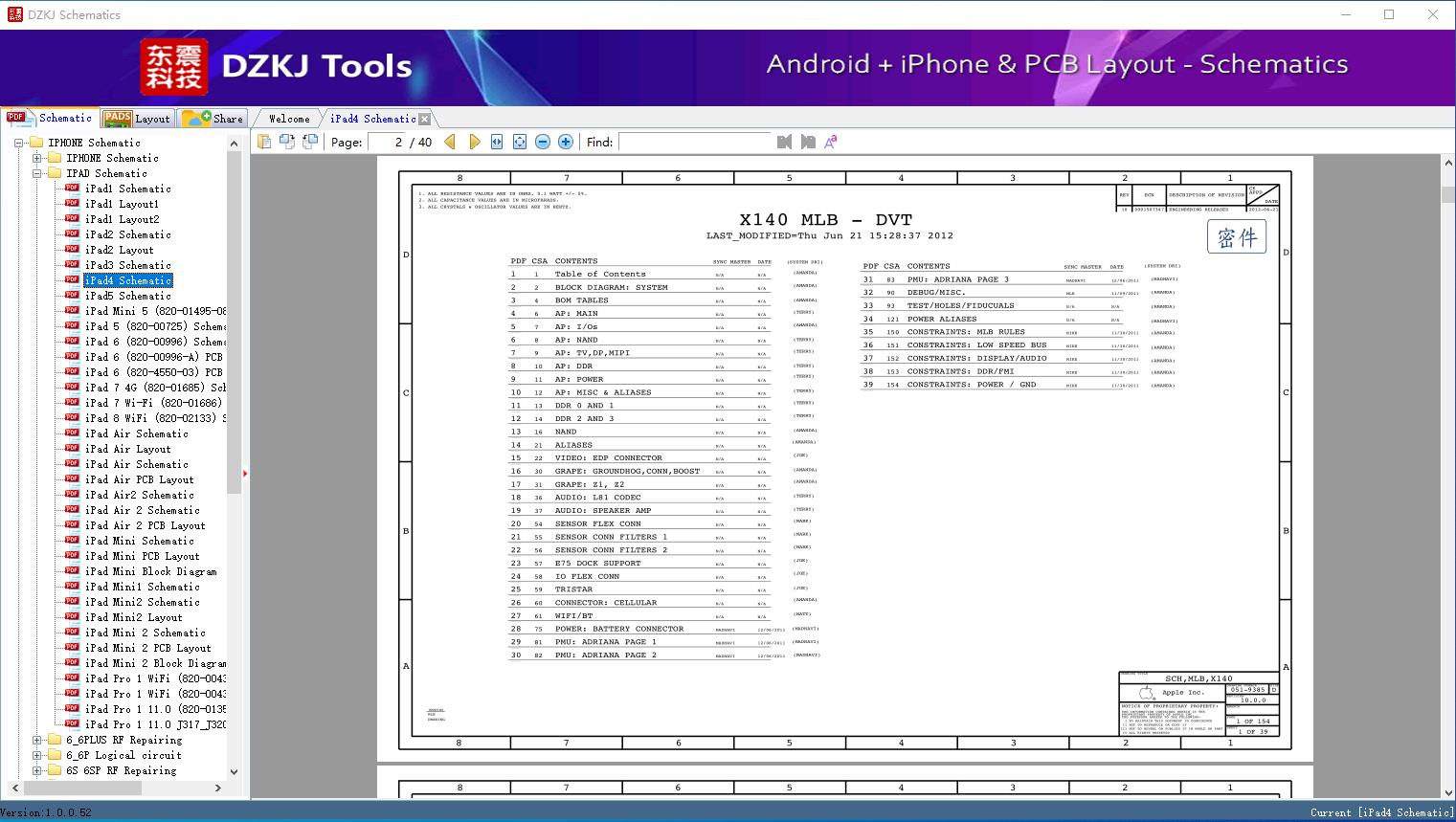Open iPad2 Schematic in the tree
Screen dimensions: 1456x822
click(128, 234)
